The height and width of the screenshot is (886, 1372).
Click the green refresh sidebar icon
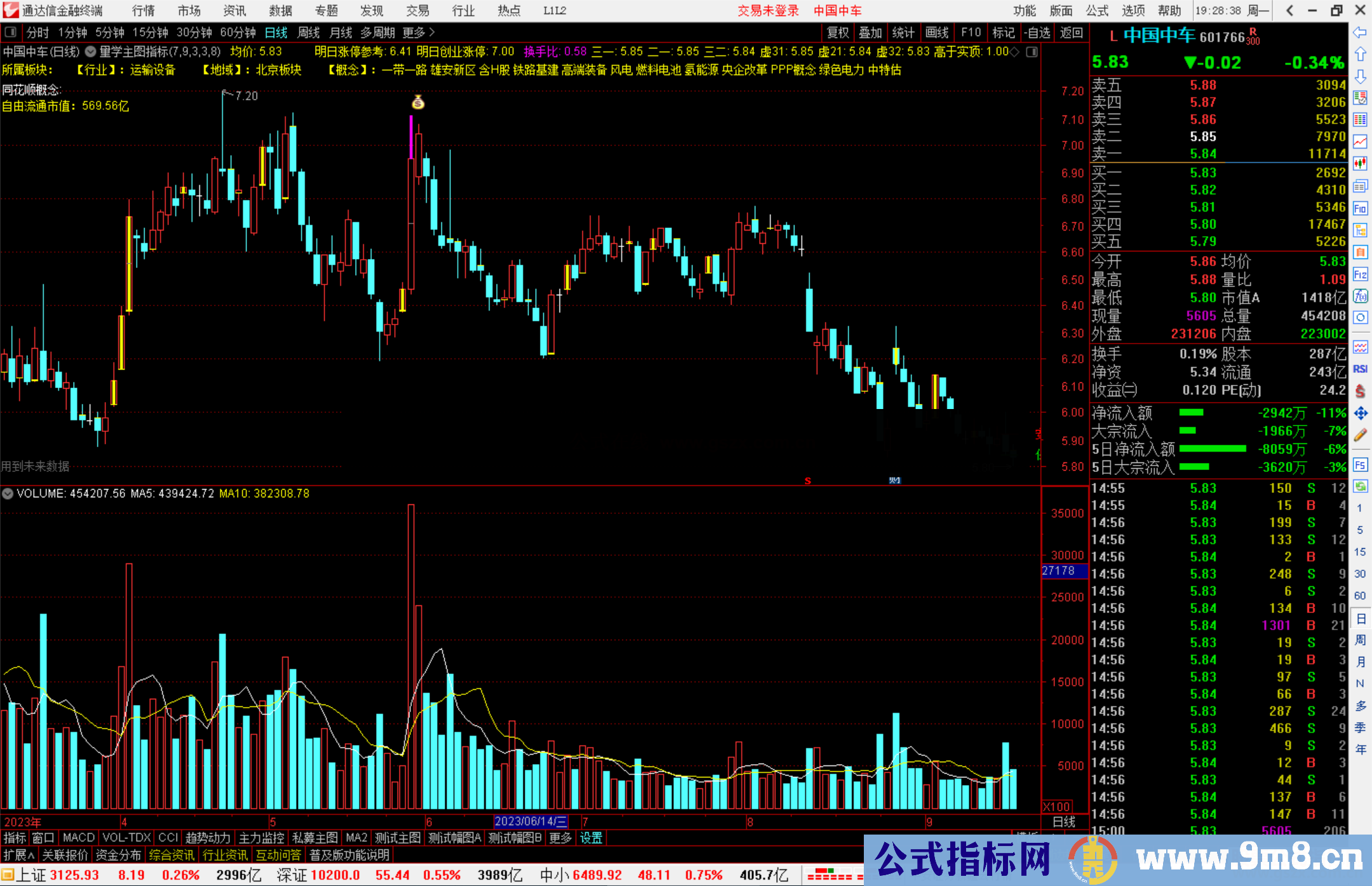pyautogui.click(x=1360, y=487)
